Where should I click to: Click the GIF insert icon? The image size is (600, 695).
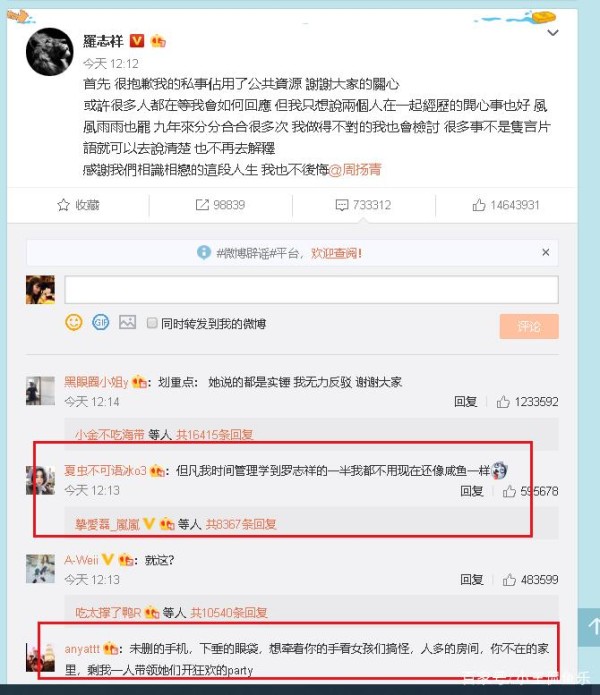pos(101,322)
